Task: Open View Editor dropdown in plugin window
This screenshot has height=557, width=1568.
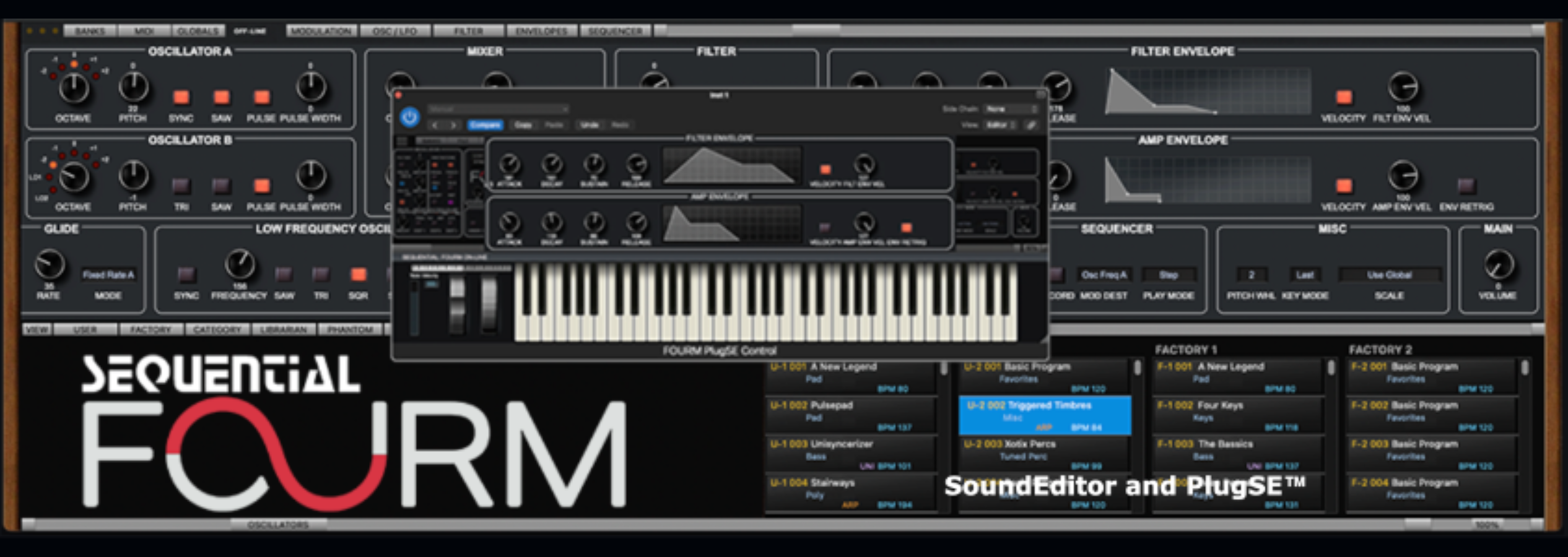Action: pyautogui.click(x=1001, y=125)
